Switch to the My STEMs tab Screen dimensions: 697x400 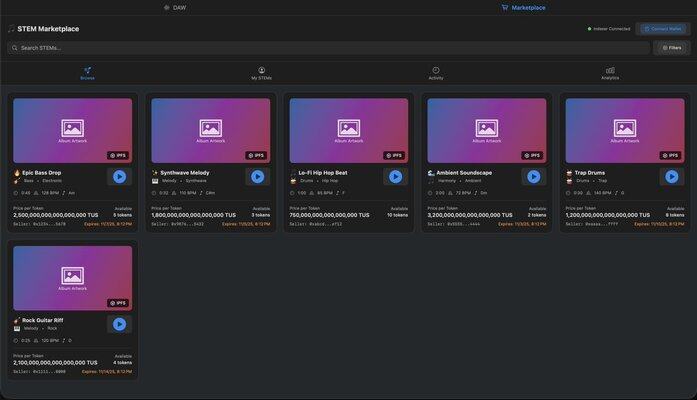click(261, 73)
